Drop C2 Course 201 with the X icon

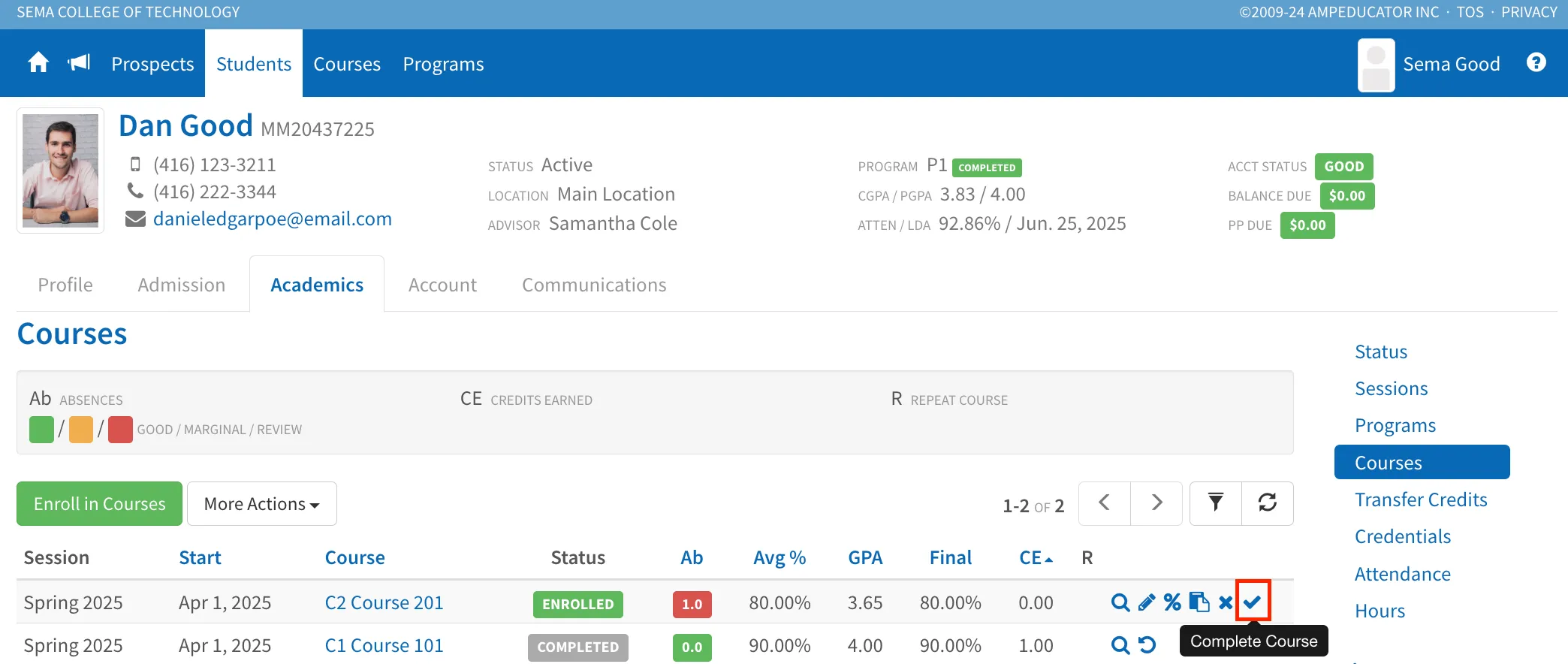(1226, 602)
